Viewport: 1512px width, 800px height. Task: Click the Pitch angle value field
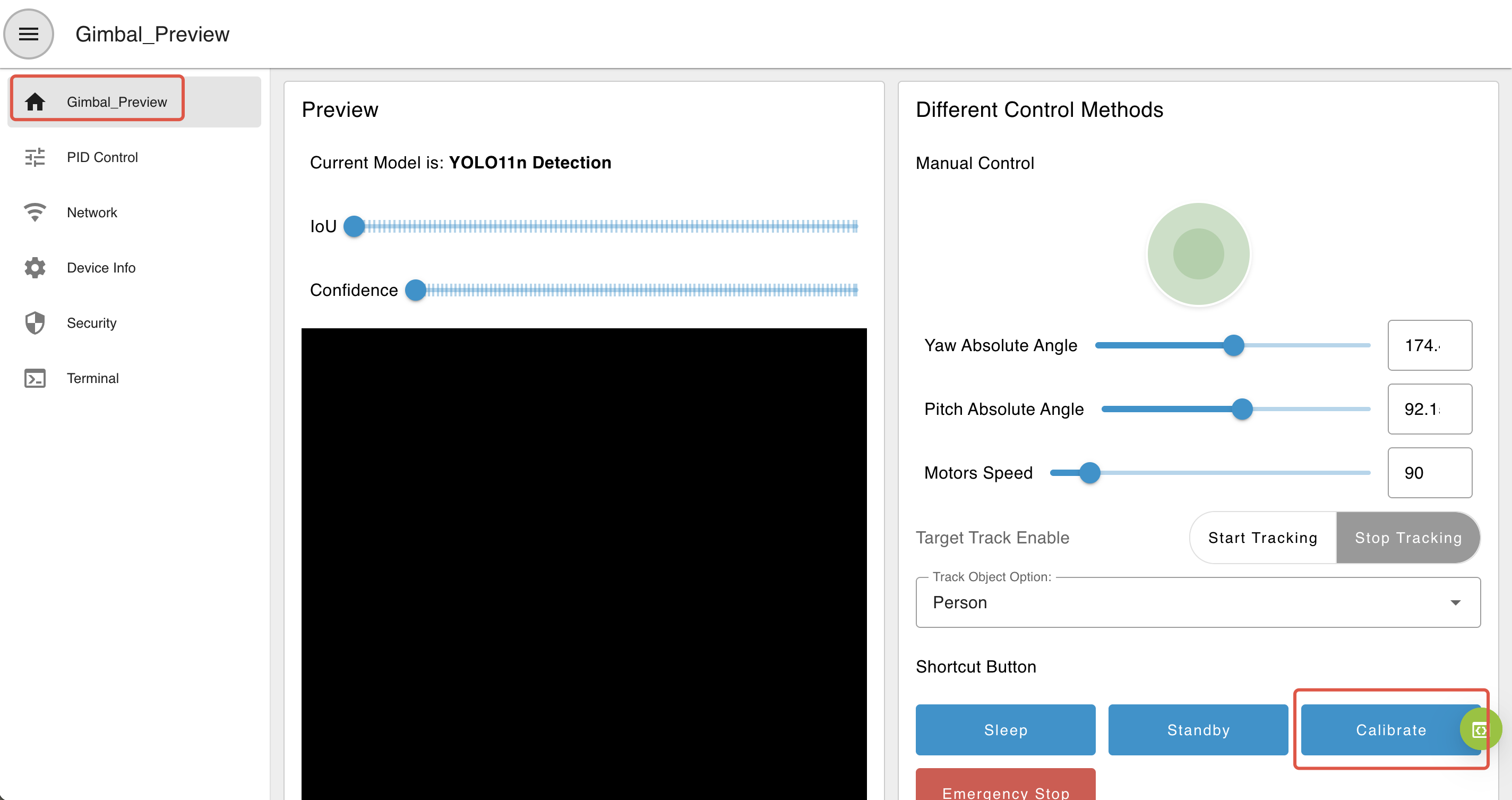[x=1429, y=409]
